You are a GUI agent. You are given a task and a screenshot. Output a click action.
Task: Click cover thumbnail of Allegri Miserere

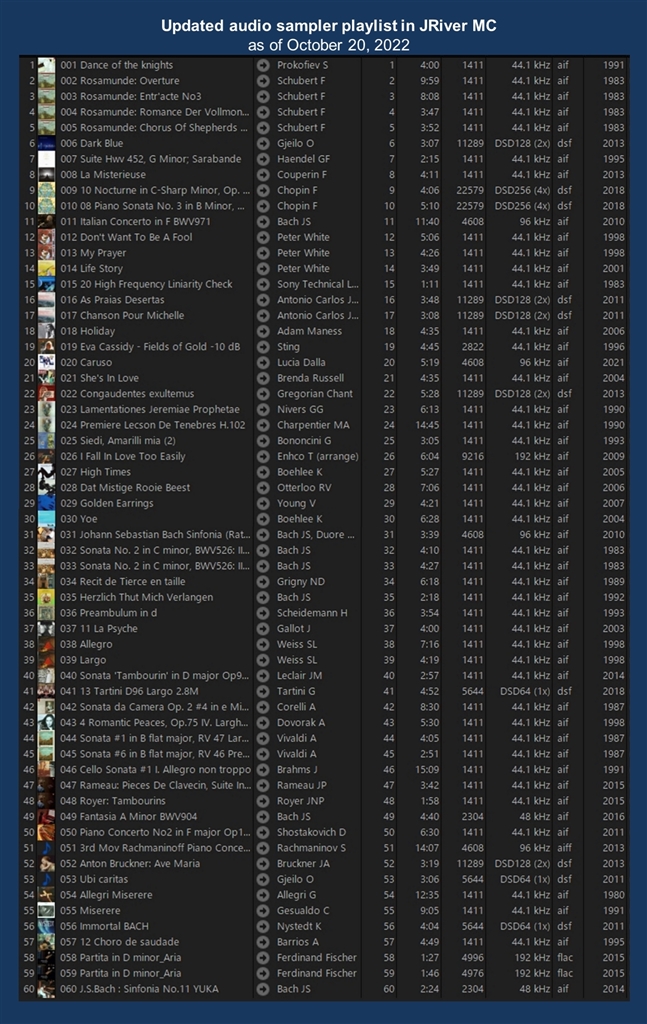46,895
